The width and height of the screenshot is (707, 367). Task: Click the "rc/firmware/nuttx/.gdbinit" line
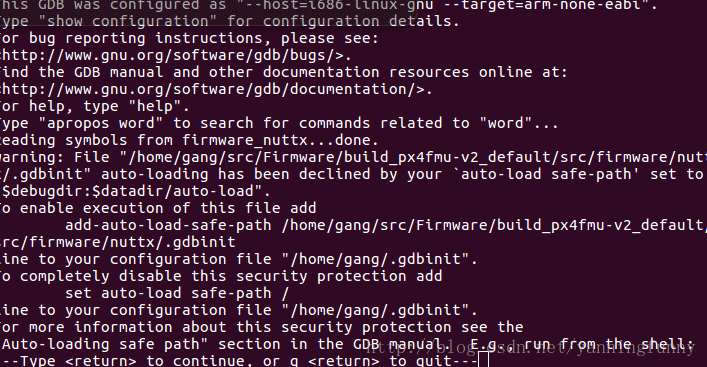[x=118, y=242]
